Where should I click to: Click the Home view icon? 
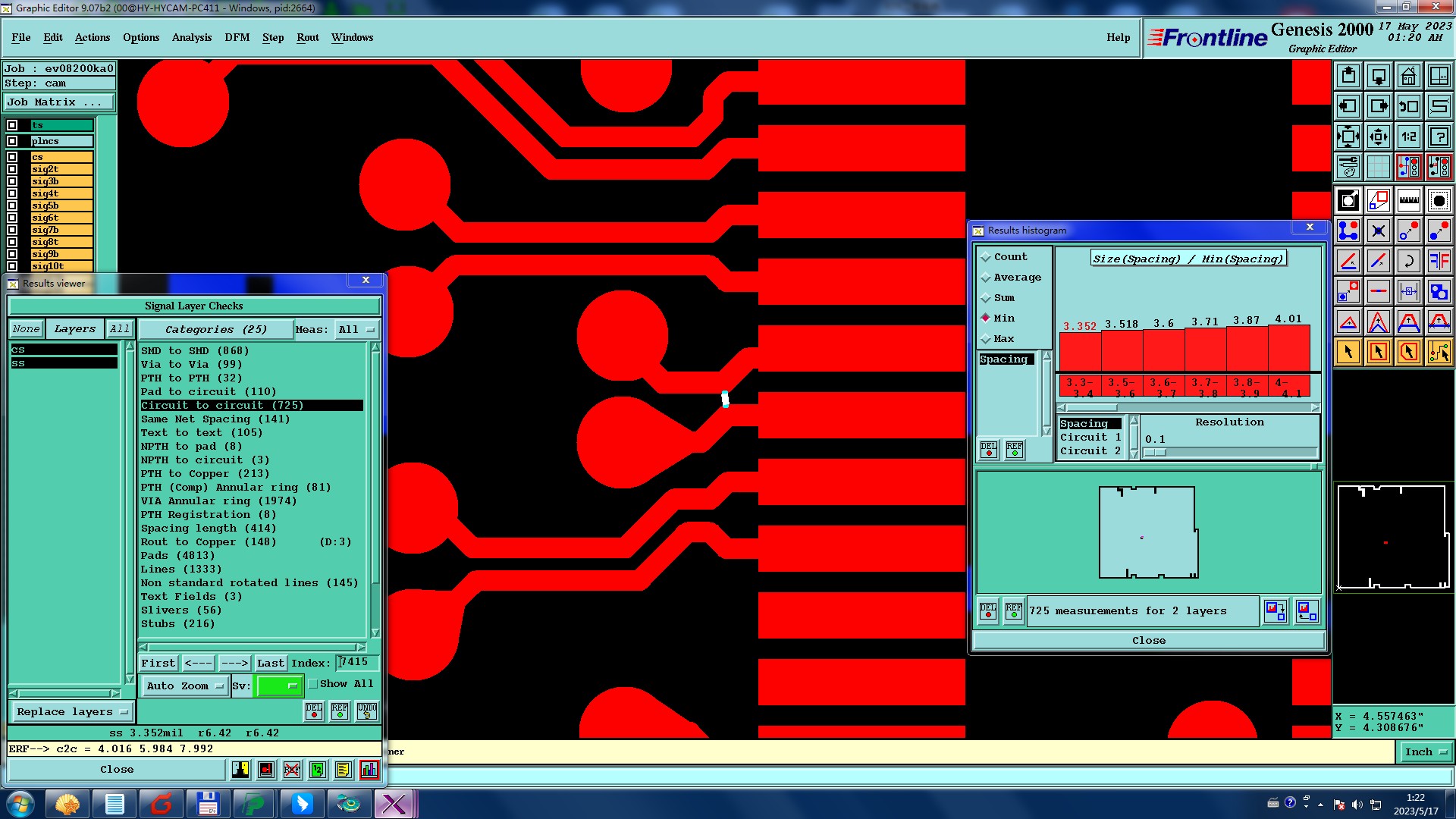click(1408, 76)
